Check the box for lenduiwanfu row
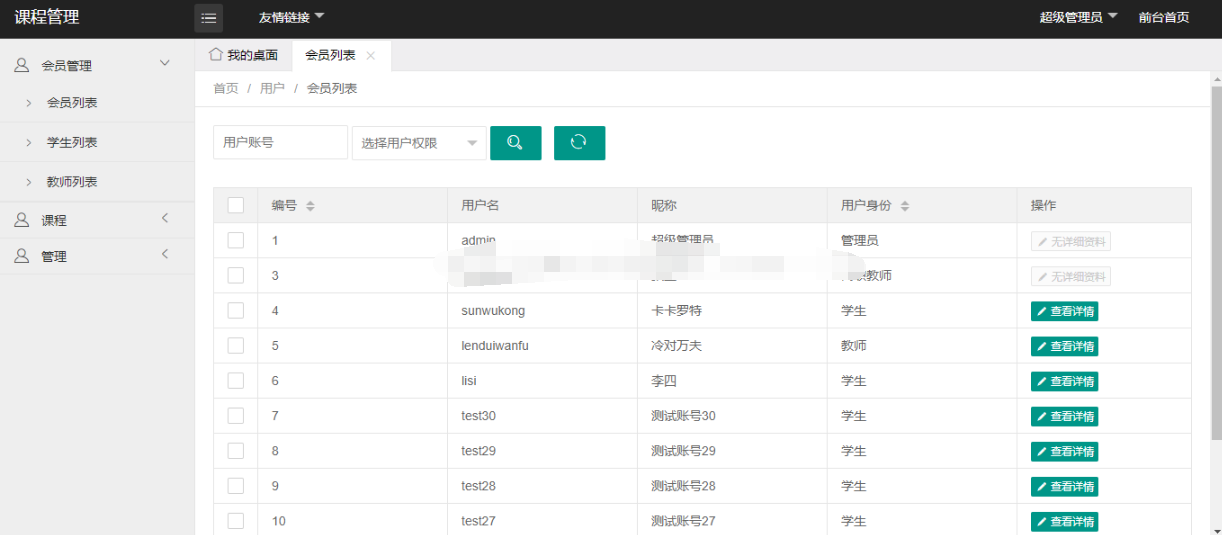Screen dimensions: 1222x535 click(236, 345)
